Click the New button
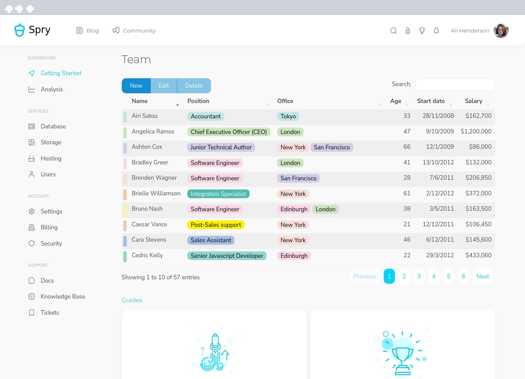The width and height of the screenshot is (525, 379). pos(136,86)
